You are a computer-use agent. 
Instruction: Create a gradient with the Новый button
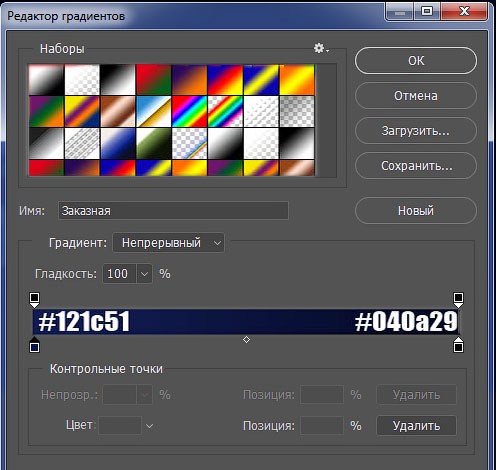tap(416, 211)
